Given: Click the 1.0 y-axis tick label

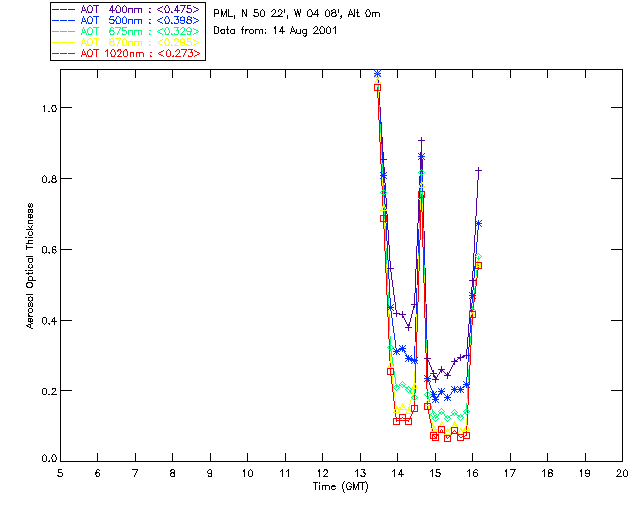Looking at the screenshot, I should (x=48, y=108).
